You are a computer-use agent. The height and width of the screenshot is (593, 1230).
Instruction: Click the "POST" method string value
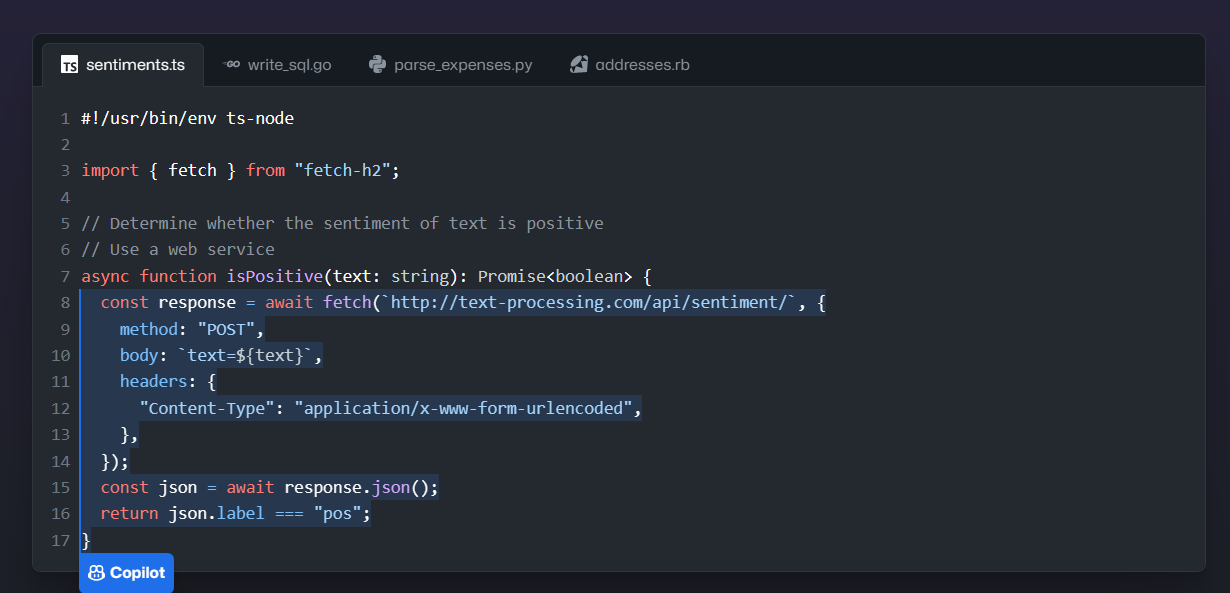[227, 329]
